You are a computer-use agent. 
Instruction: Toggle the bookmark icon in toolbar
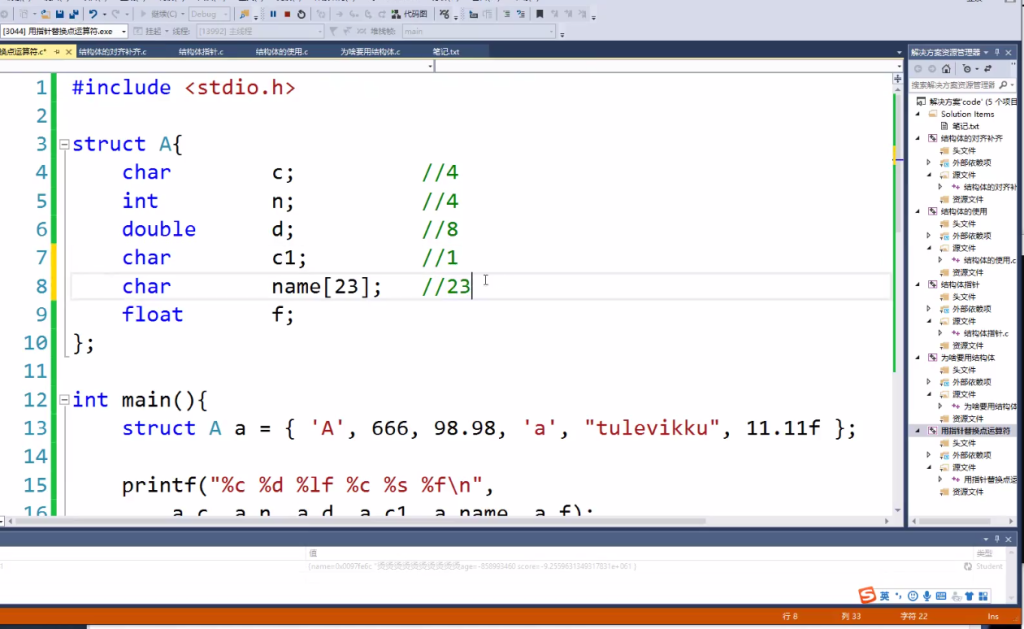pyautogui.click(x=539, y=14)
